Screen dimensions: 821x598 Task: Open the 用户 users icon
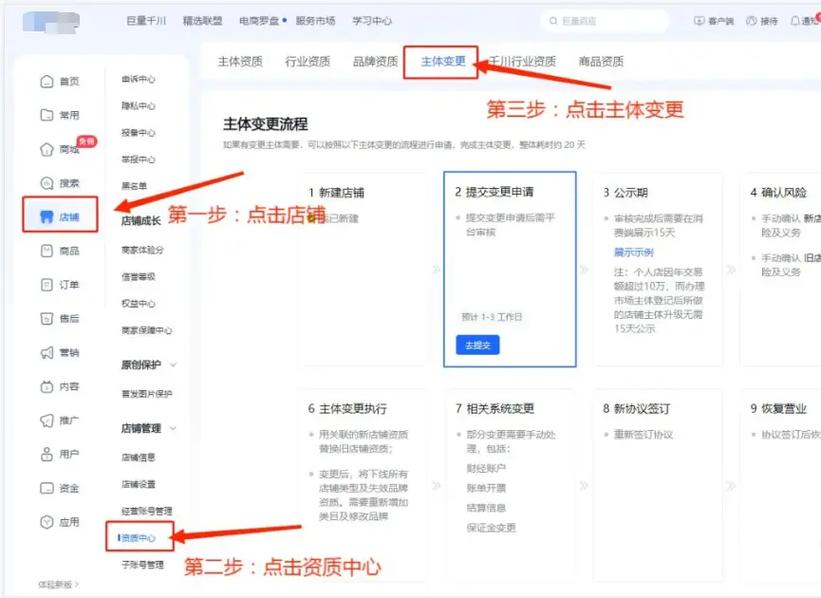pyautogui.click(x=47, y=454)
